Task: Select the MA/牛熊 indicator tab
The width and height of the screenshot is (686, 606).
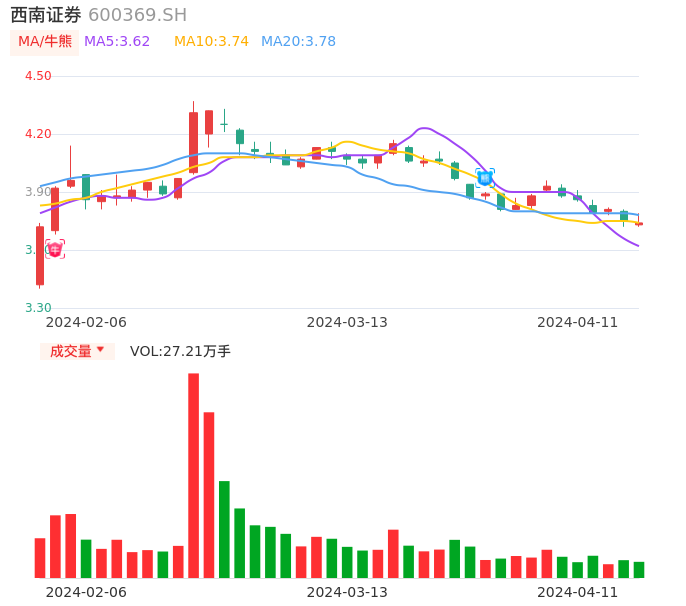Action: (45, 42)
